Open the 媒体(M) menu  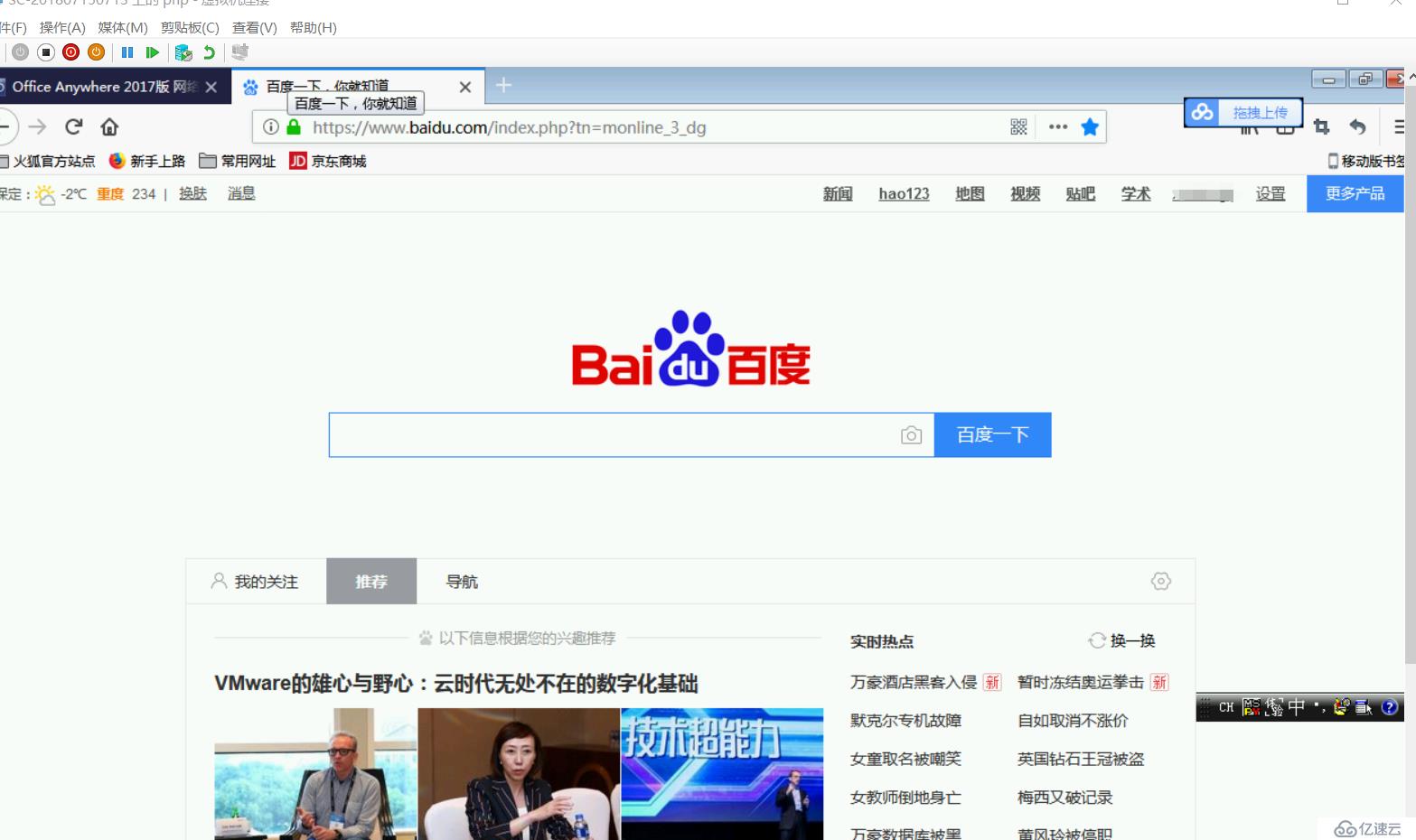point(123,28)
